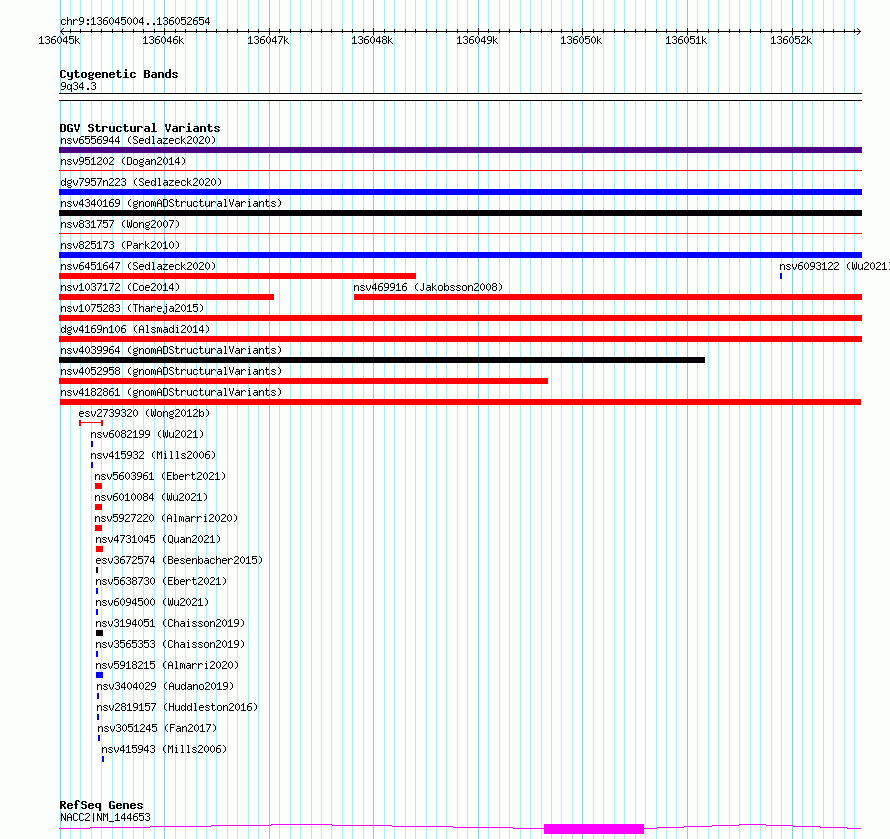Select the blue dgv7957n223 variant bar

point(460,192)
